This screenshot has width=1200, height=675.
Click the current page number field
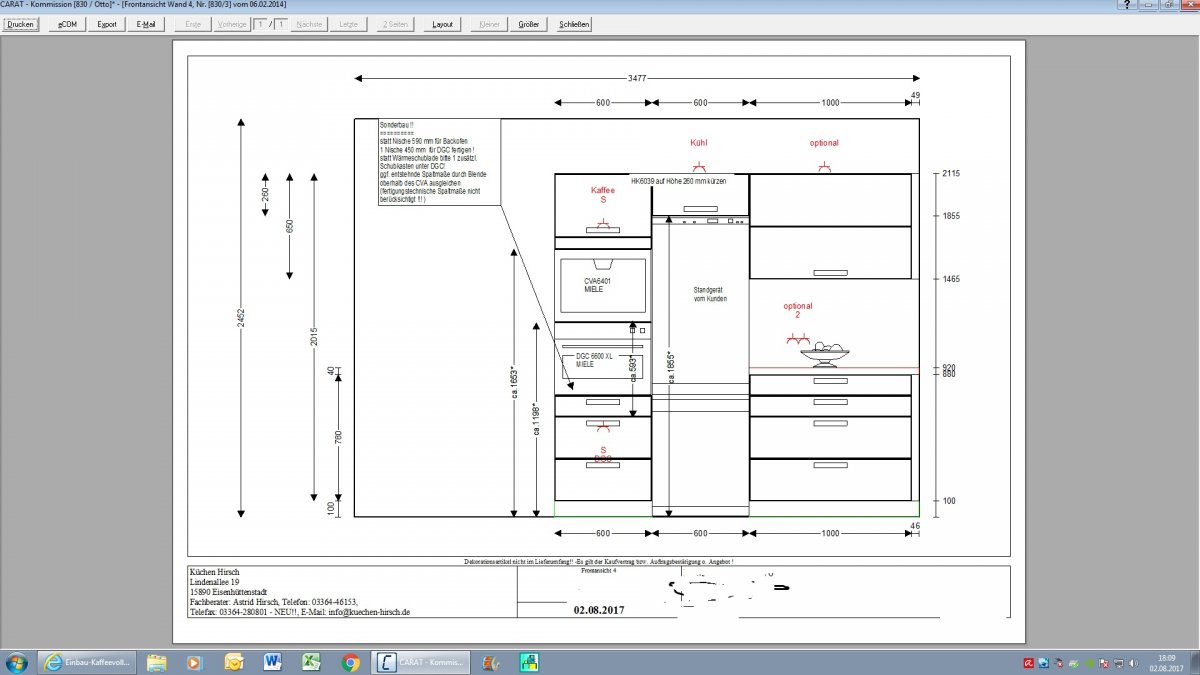tap(259, 24)
